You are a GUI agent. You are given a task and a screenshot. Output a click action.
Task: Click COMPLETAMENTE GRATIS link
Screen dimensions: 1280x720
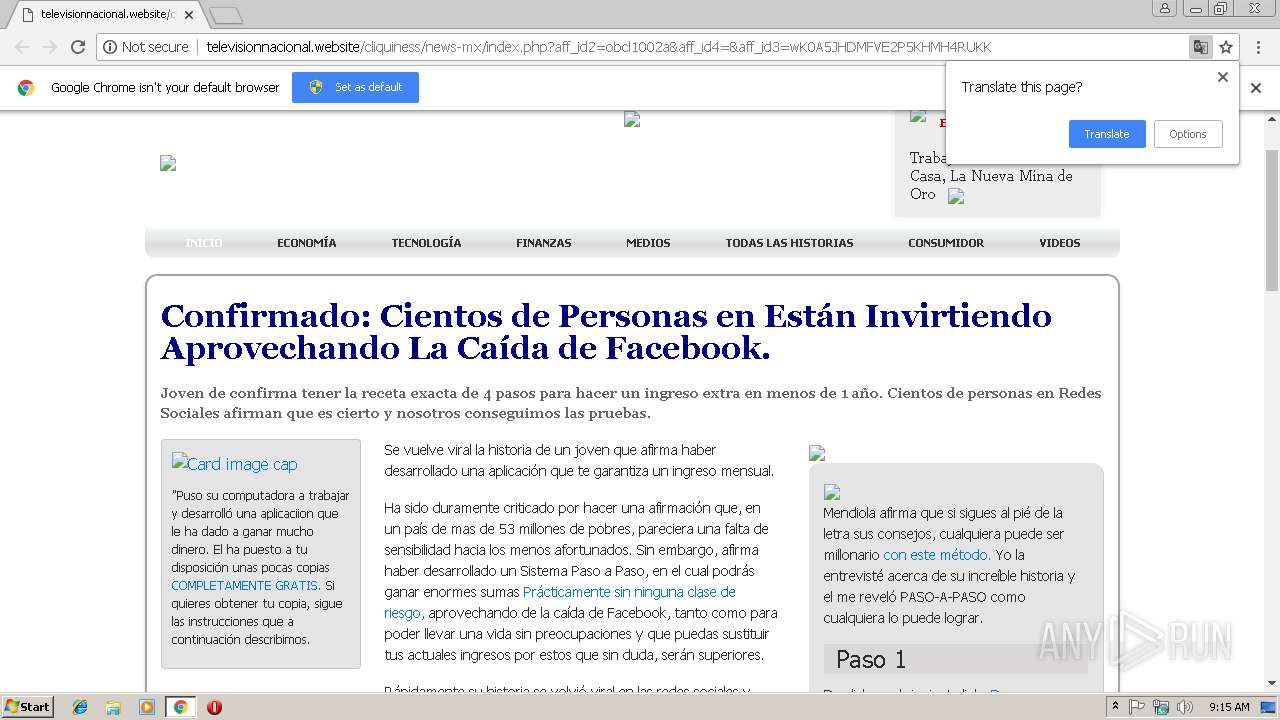click(x=245, y=586)
